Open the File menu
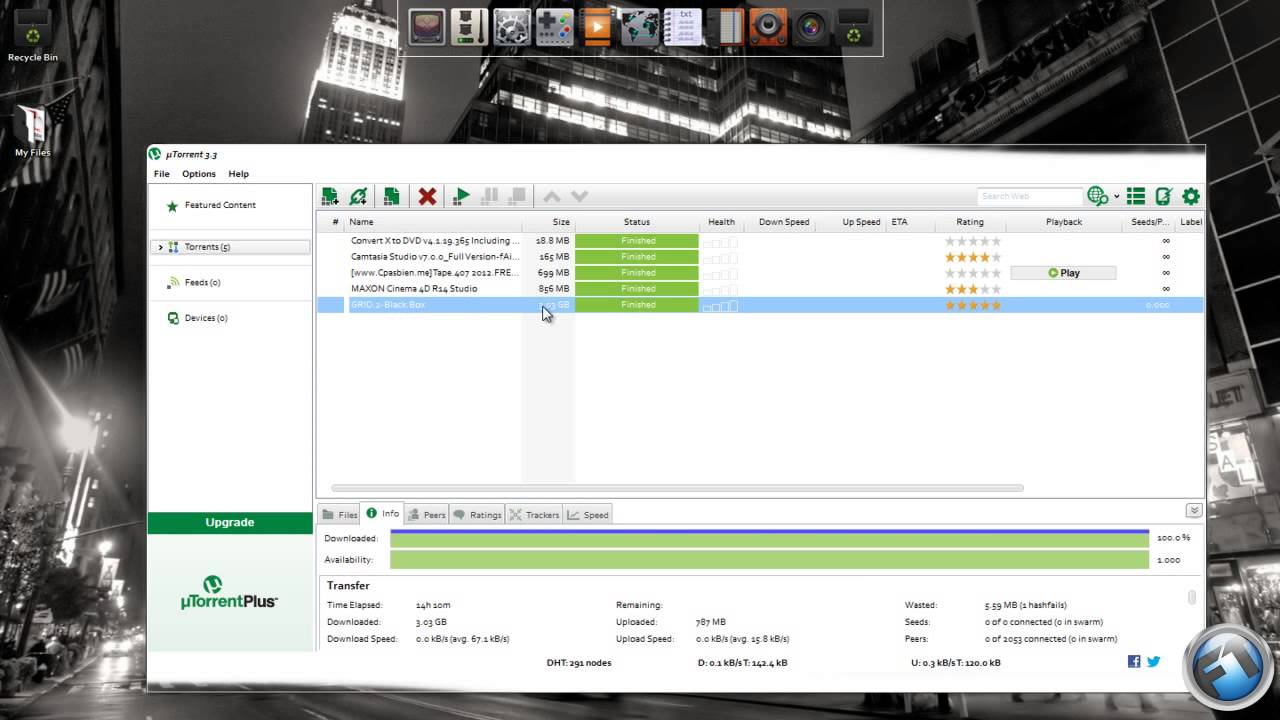The image size is (1280, 720). (161, 174)
